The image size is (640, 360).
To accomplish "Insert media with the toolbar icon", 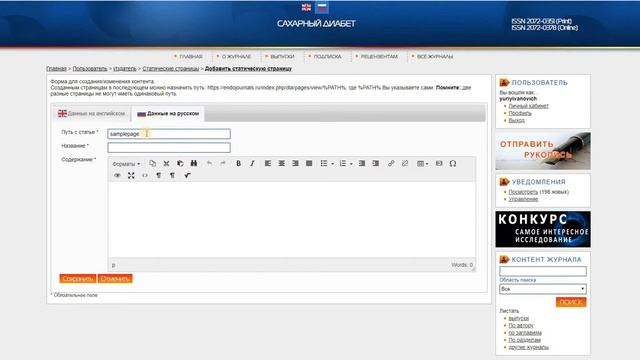I will pos(439,163).
